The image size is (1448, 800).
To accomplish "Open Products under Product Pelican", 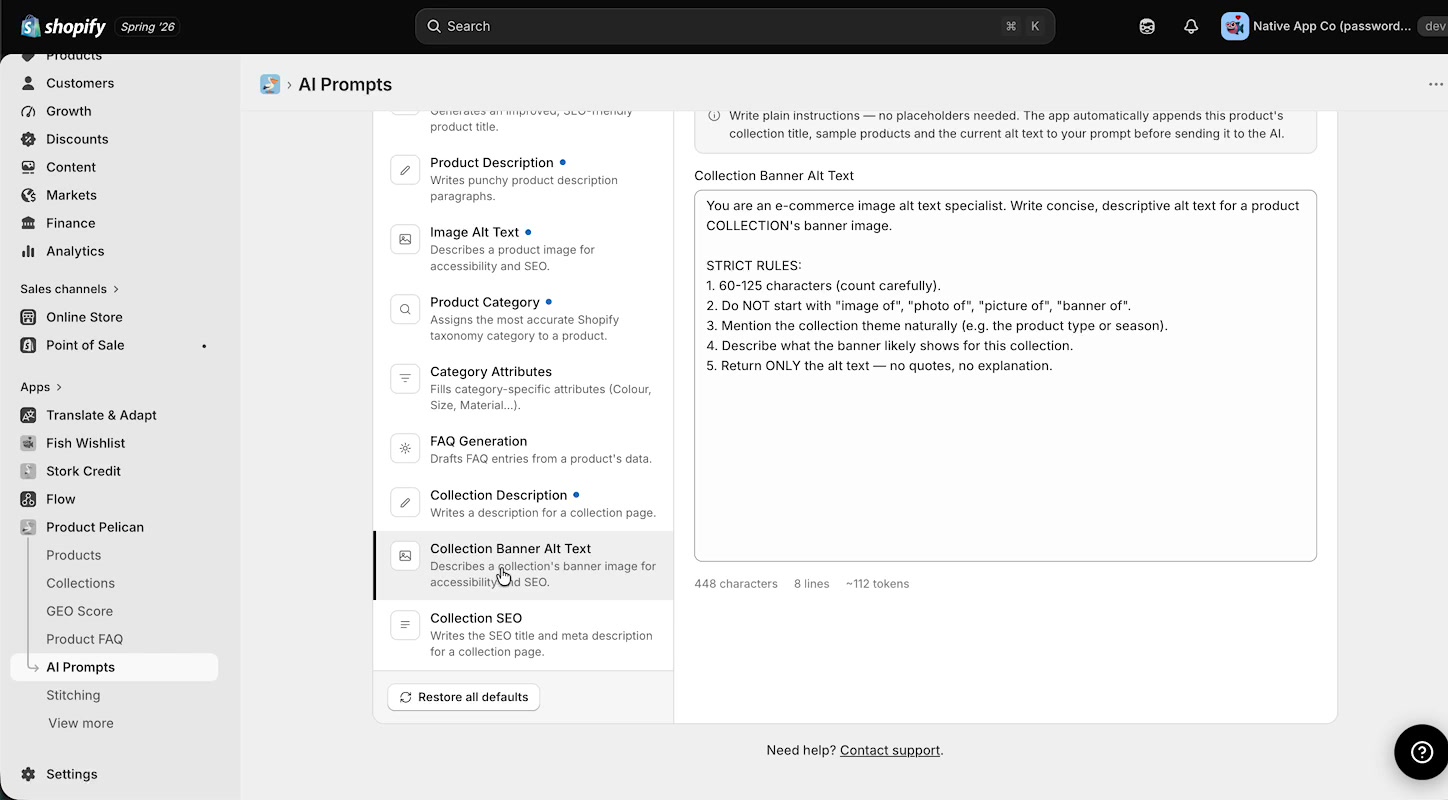I will tap(73, 555).
